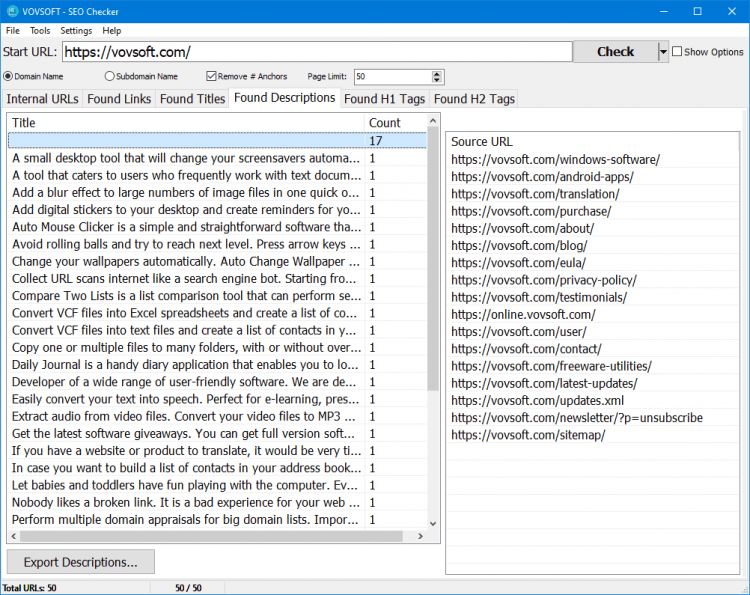Select the row 'Copy one or multiple files'
Screen dimensions: 750x595
click(217, 348)
